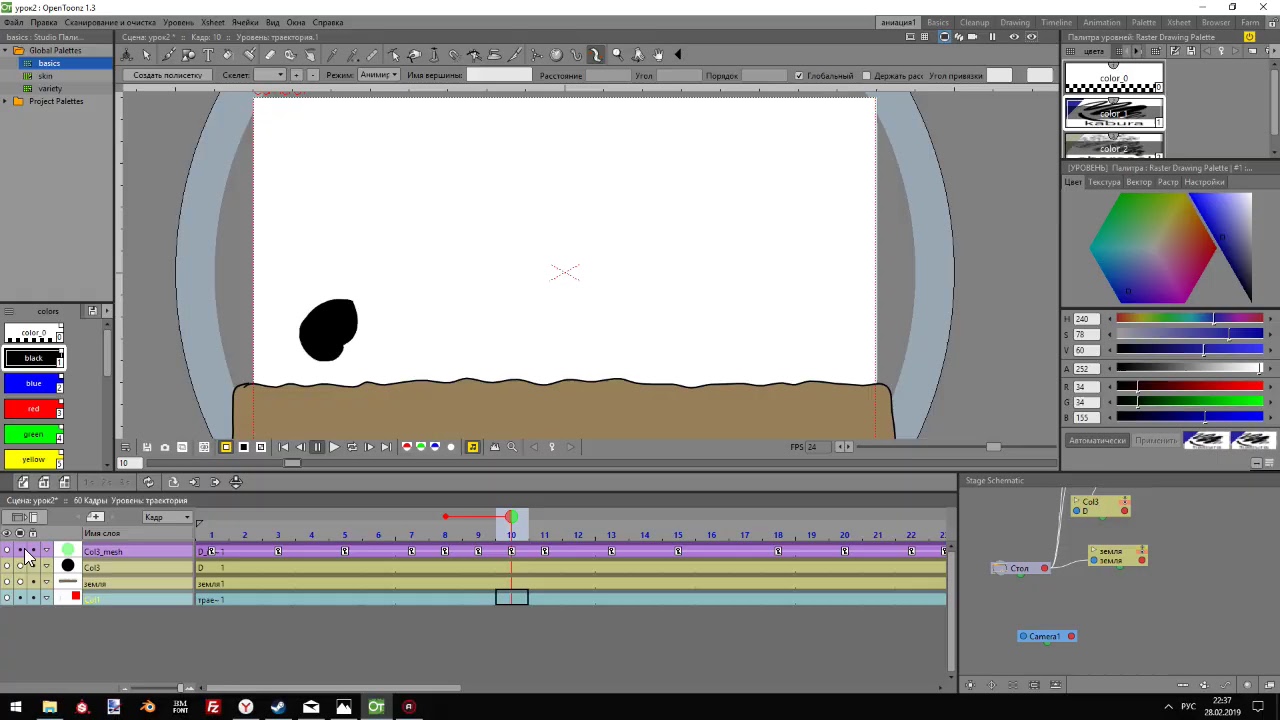Open the Файл menu
This screenshot has width=1280, height=720.
coord(14,22)
